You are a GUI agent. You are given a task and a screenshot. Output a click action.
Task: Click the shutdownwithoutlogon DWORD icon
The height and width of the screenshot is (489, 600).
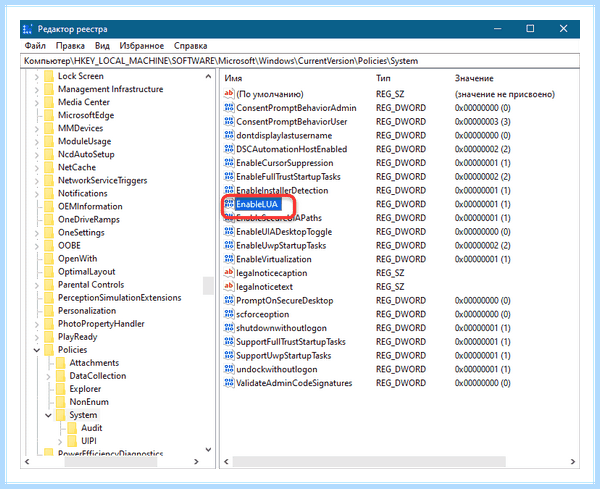(x=229, y=328)
